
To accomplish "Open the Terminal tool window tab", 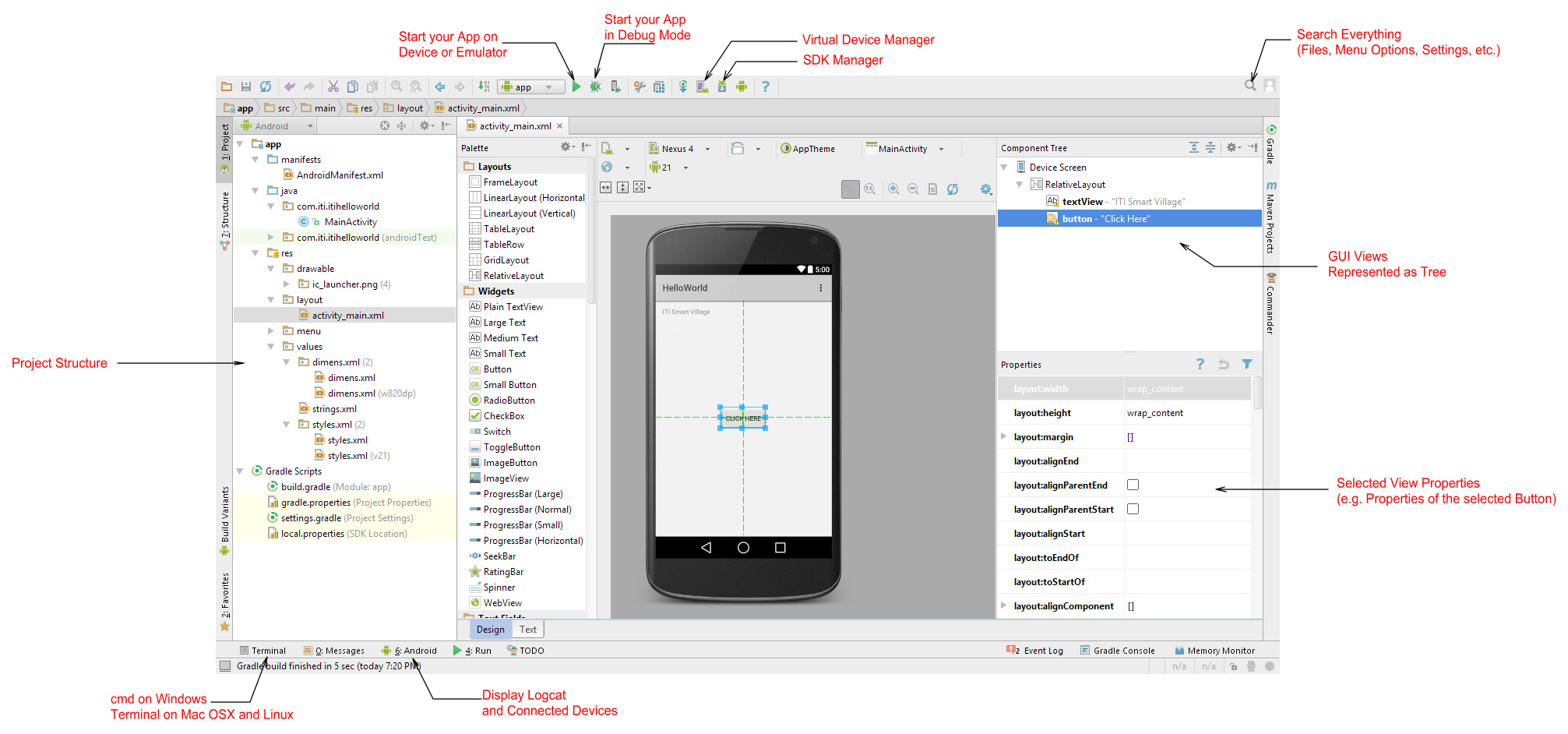I will coord(263,651).
